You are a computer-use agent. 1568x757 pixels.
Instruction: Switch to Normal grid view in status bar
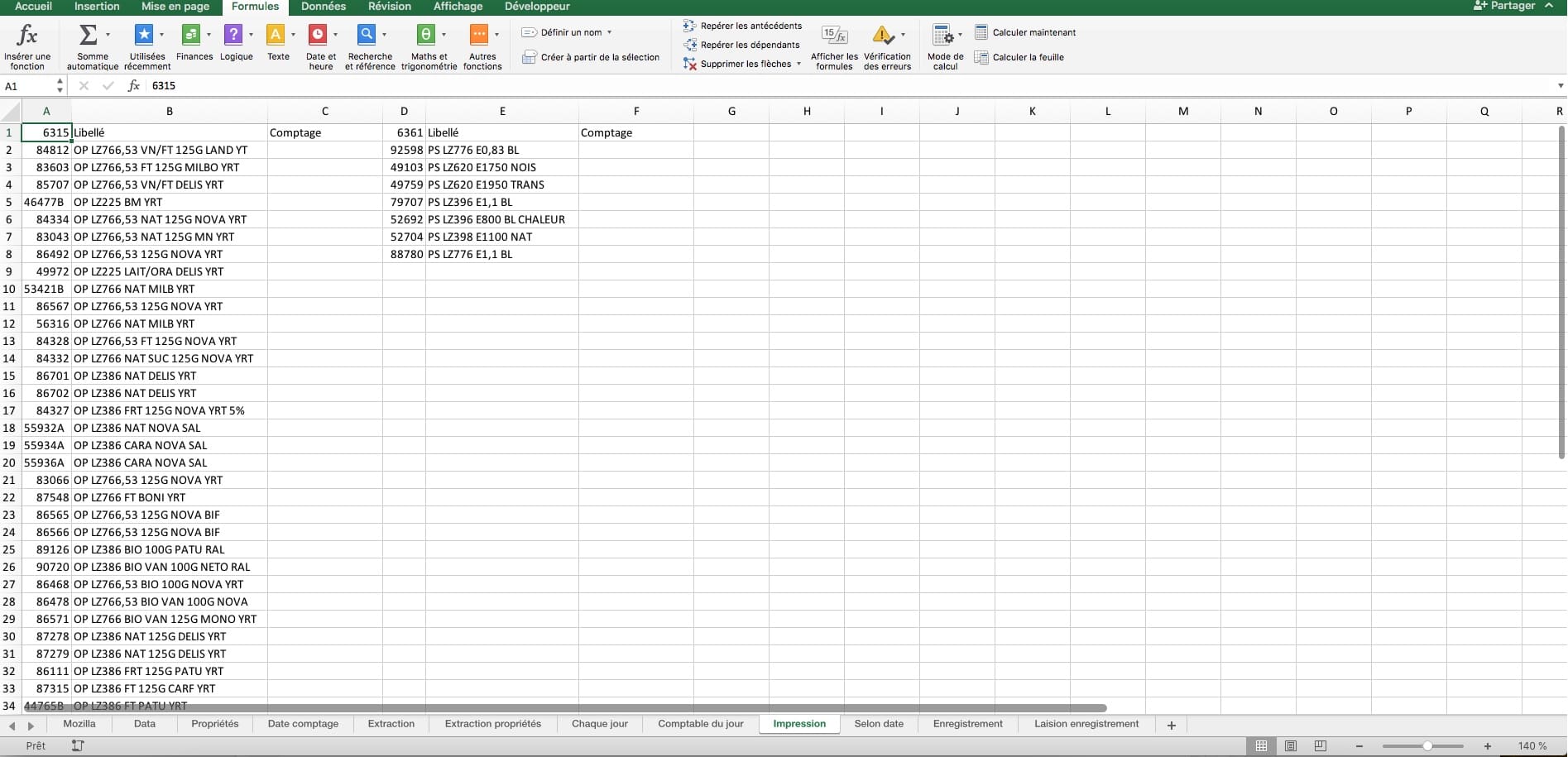coord(1261,746)
